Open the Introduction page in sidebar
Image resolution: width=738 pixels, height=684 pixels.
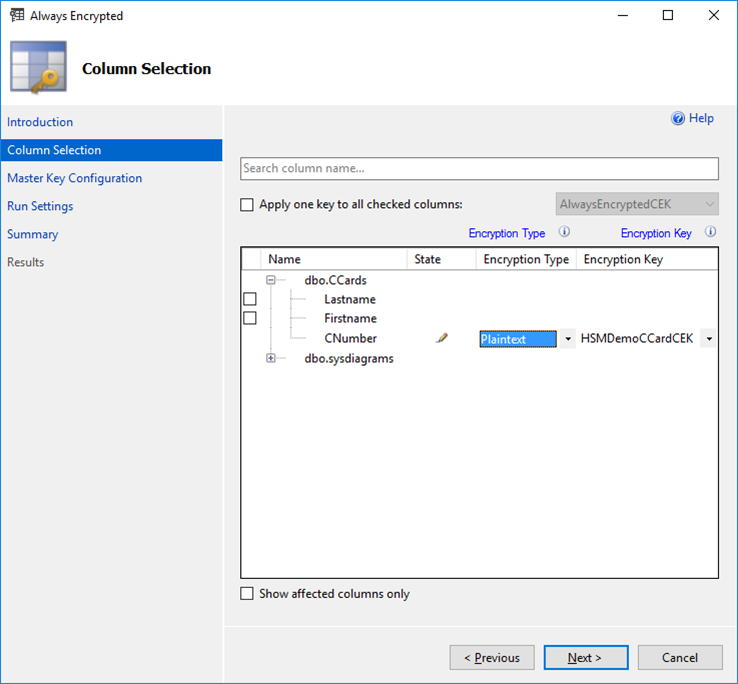40,122
